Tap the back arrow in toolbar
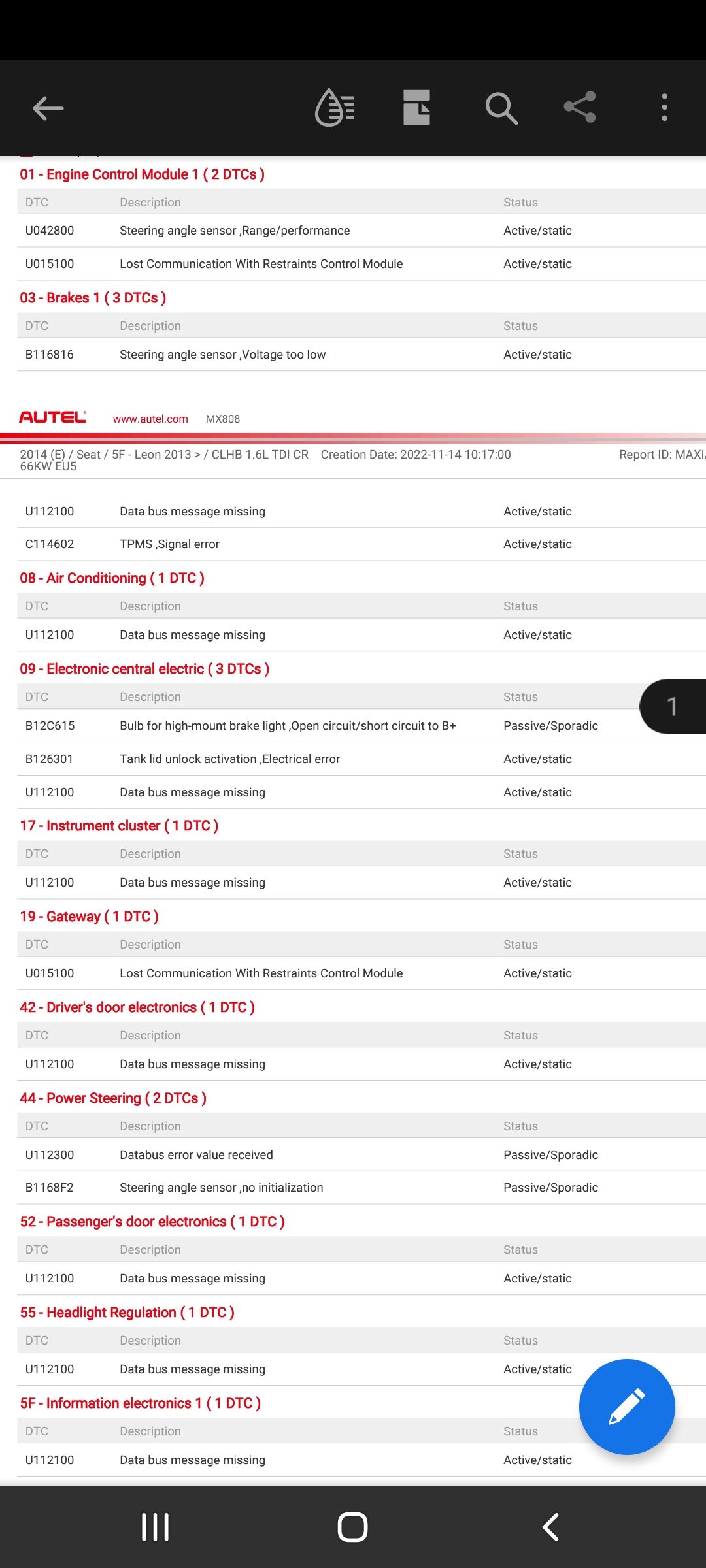This screenshot has width=706, height=1568. [48, 108]
